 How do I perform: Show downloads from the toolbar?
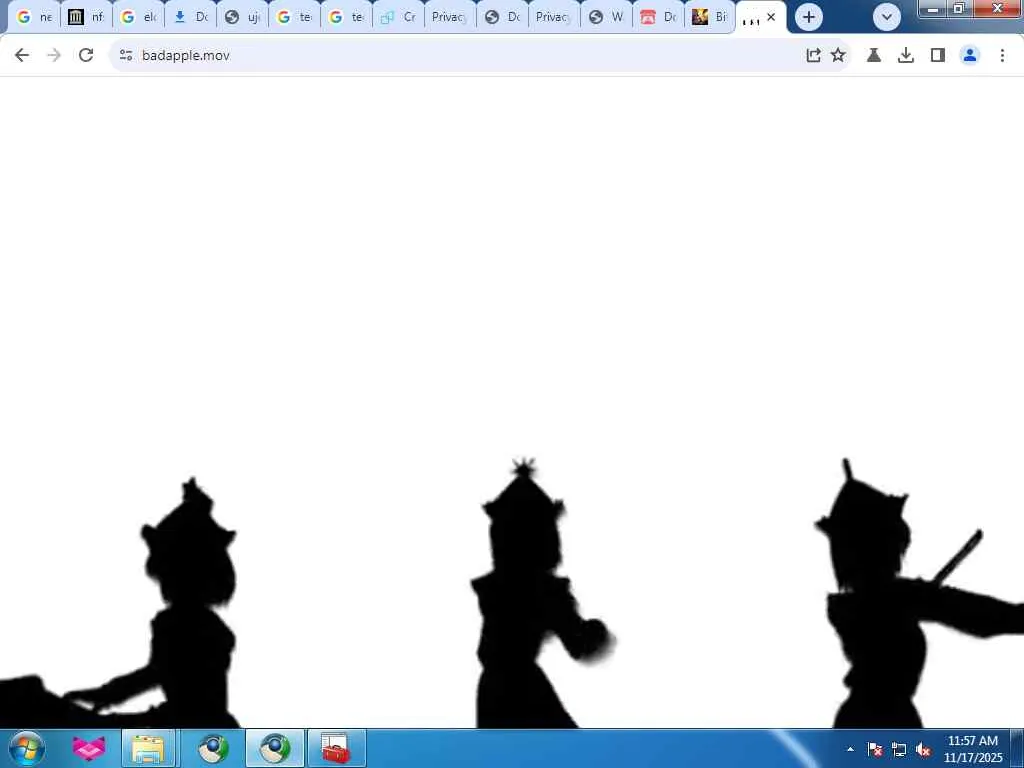tap(906, 56)
